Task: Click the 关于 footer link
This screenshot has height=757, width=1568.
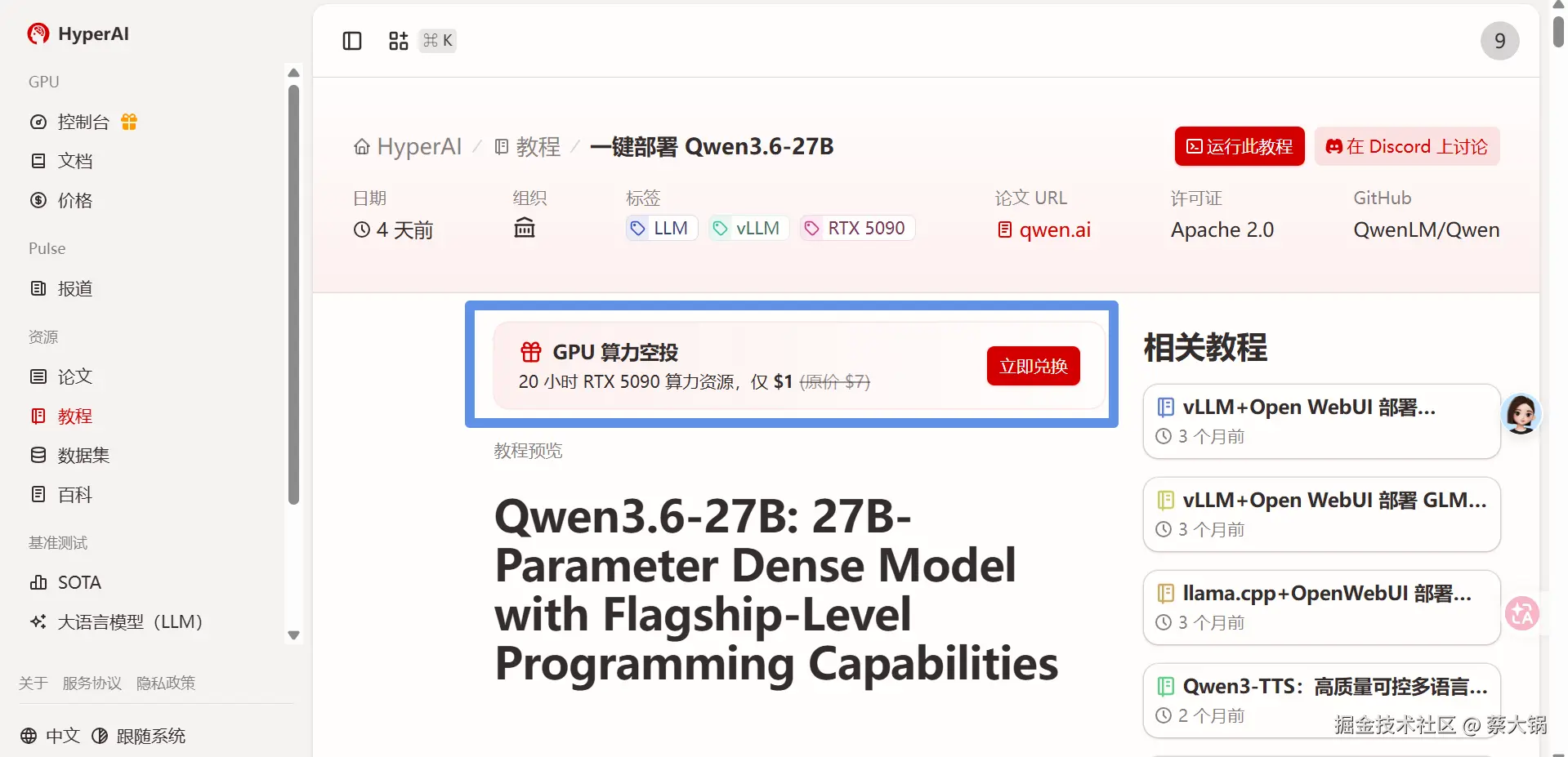Action: tap(34, 683)
